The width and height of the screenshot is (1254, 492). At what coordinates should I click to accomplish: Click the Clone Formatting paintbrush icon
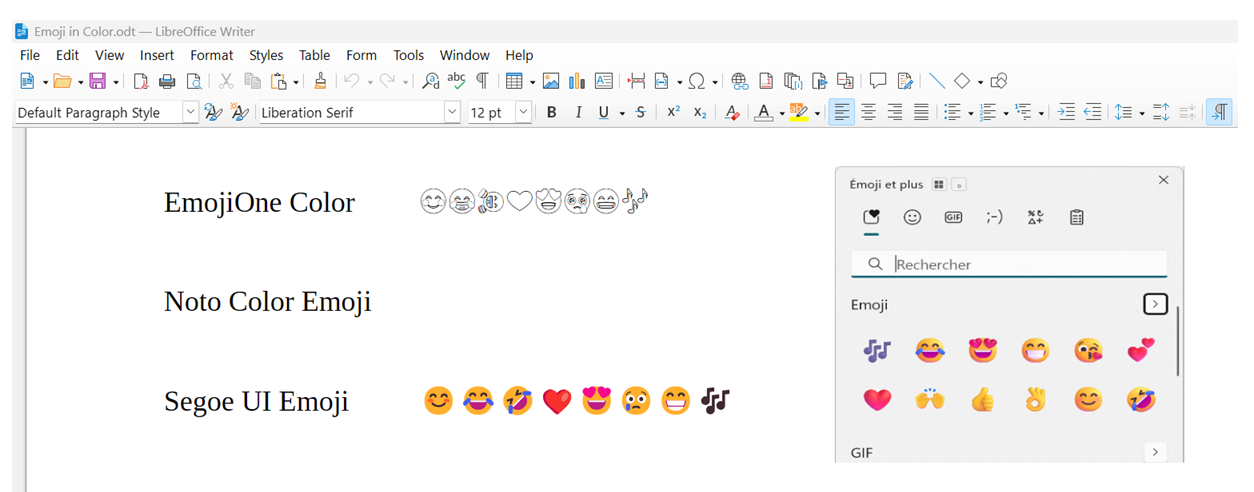point(320,82)
